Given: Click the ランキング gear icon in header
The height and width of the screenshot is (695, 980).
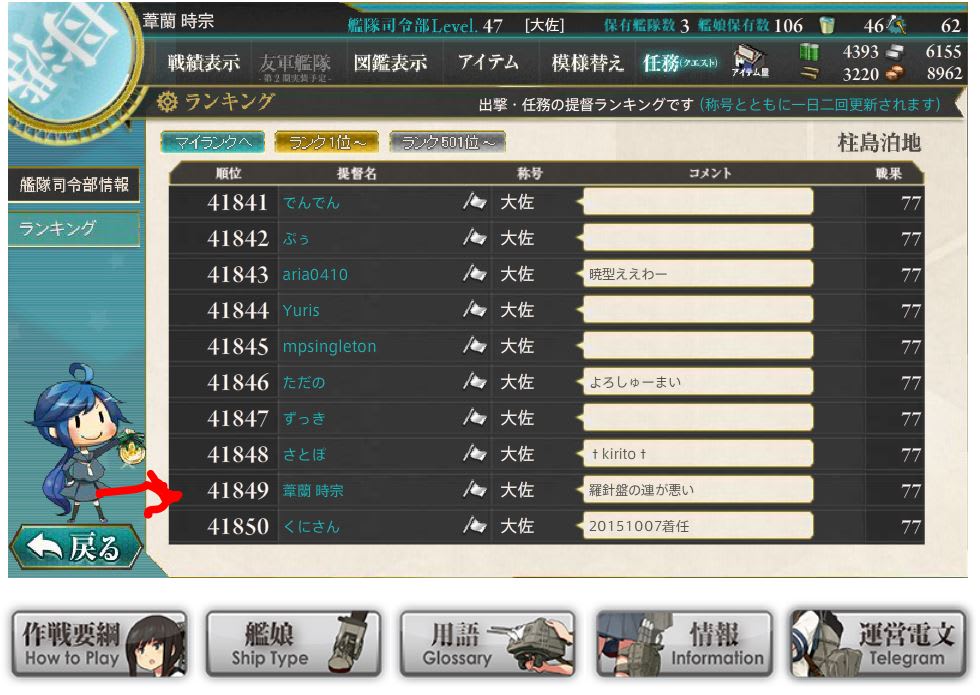Looking at the screenshot, I should point(167,101).
